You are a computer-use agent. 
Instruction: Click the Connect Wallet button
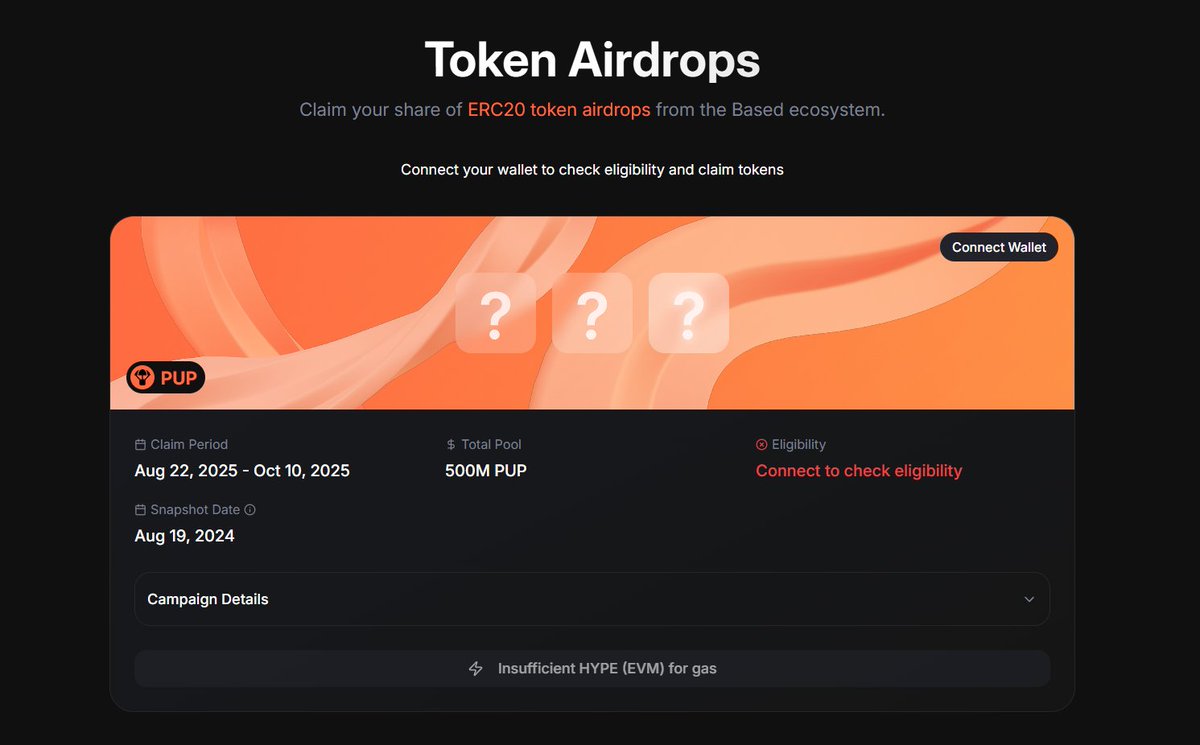coord(998,247)
